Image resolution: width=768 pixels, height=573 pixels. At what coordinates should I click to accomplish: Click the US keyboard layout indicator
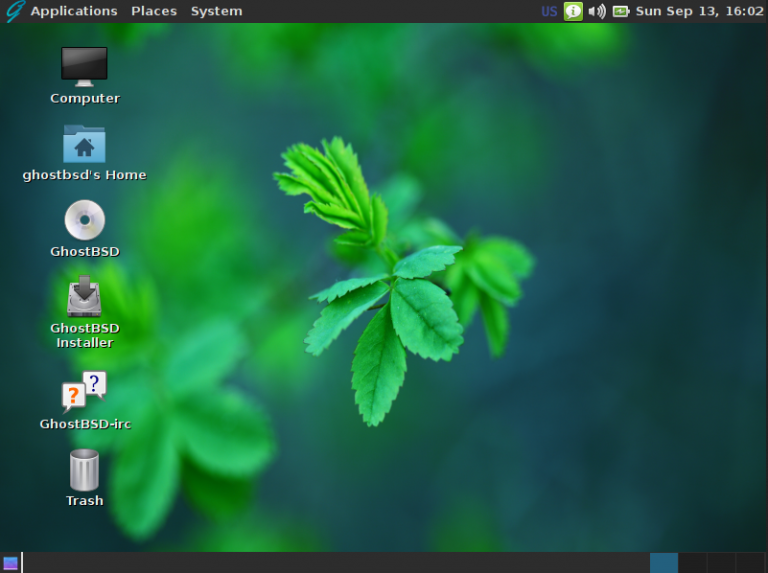(549, 11)
